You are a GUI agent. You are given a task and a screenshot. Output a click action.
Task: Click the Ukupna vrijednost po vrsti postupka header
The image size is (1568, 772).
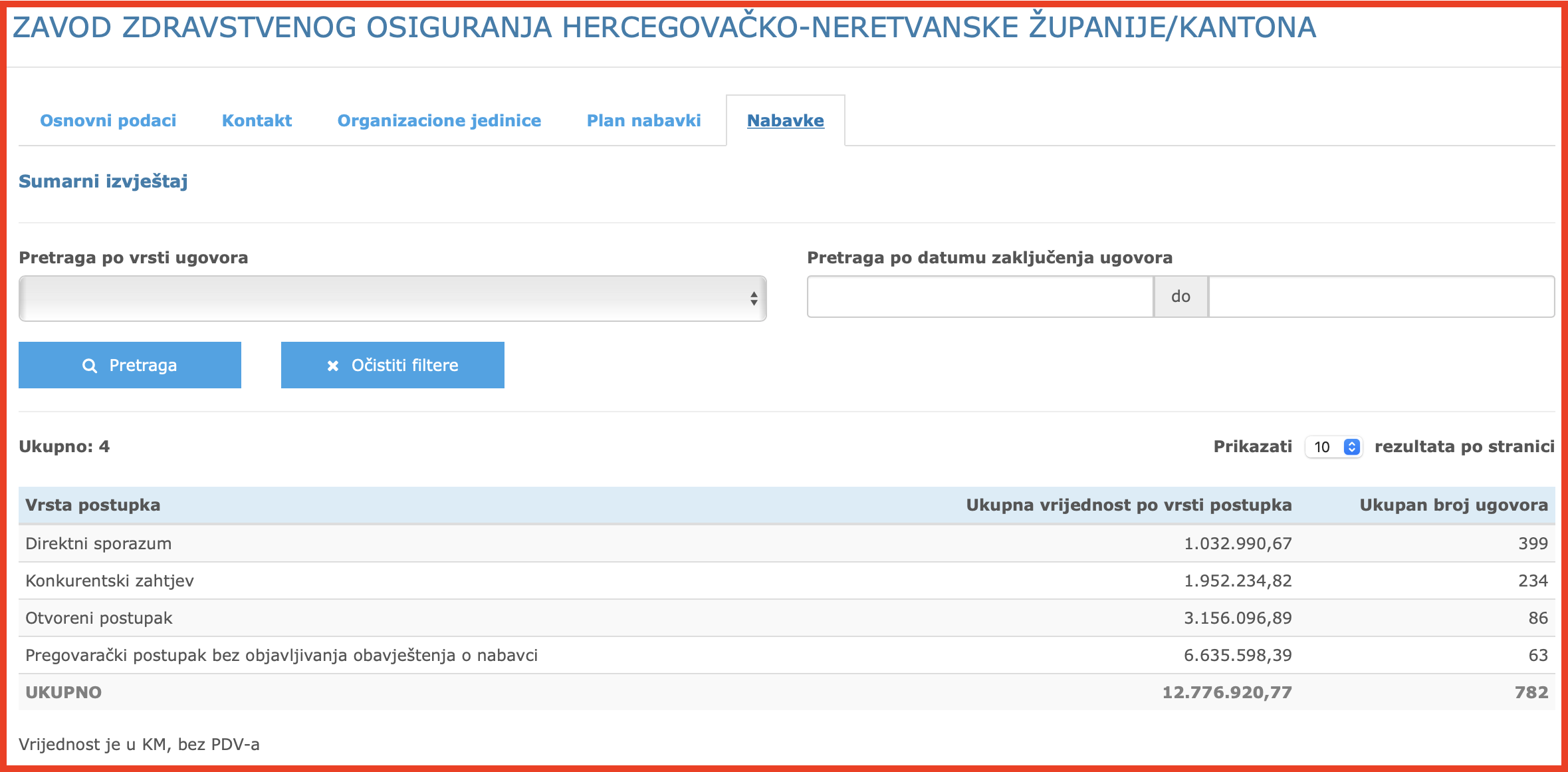(1129, 505)
